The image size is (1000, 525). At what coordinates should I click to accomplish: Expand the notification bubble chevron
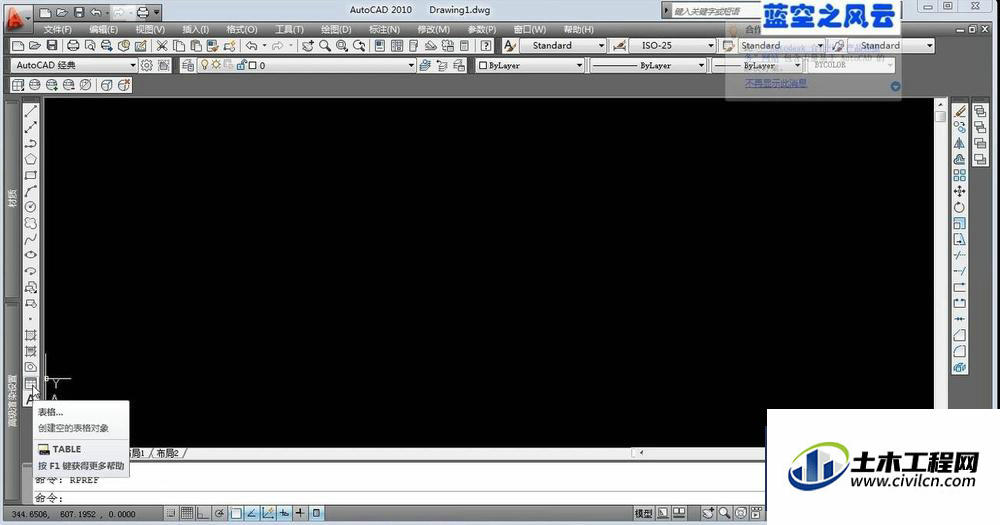pos(895,85)
